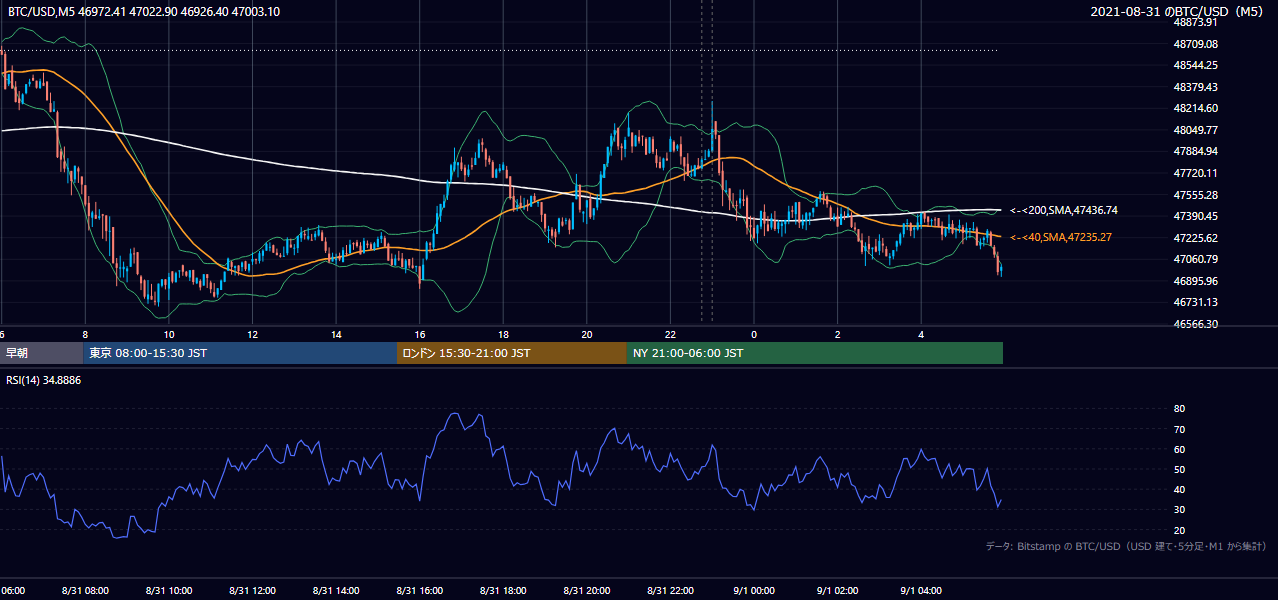The height and width of the screenshot is (600, 1278).
Task: Click price axis value 47555.28
Action: click(1195, 194)
